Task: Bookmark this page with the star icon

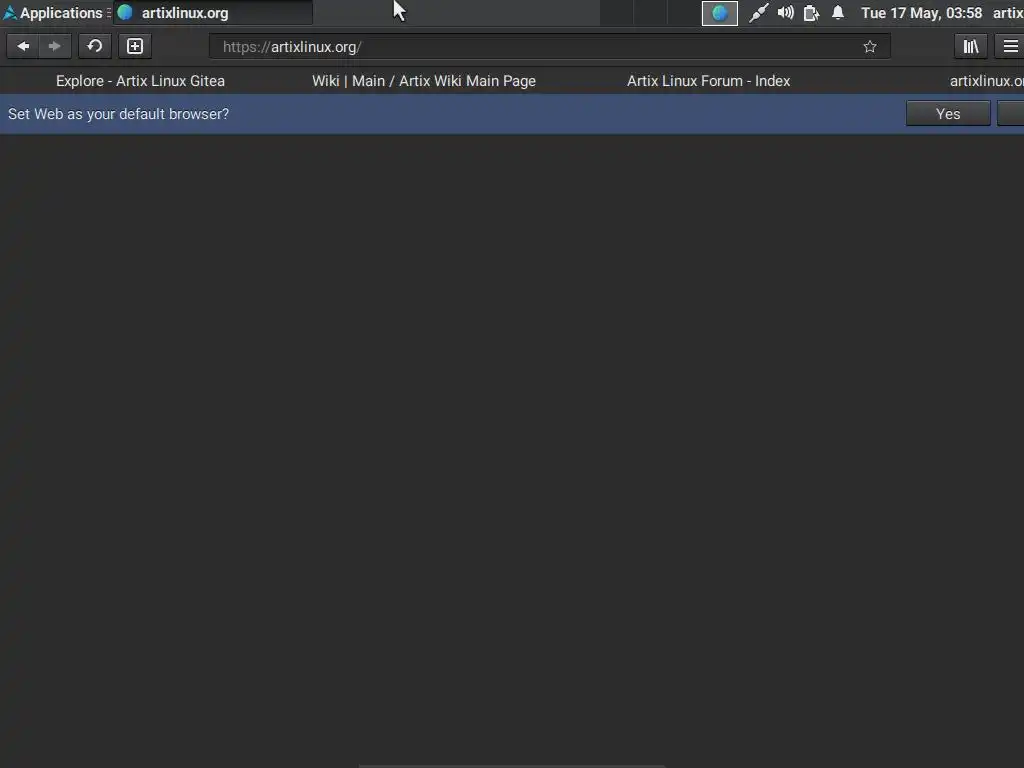Action: click(x=869, y=47)
